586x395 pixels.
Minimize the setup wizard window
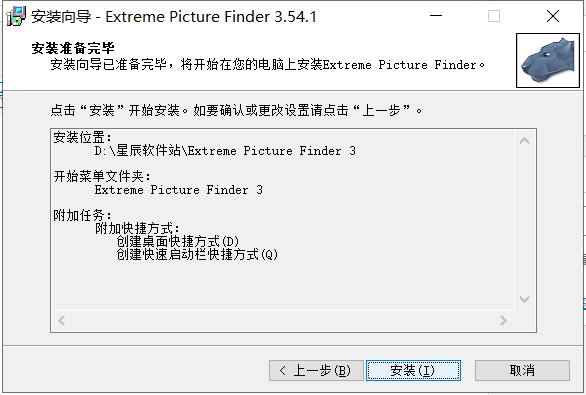436,16
